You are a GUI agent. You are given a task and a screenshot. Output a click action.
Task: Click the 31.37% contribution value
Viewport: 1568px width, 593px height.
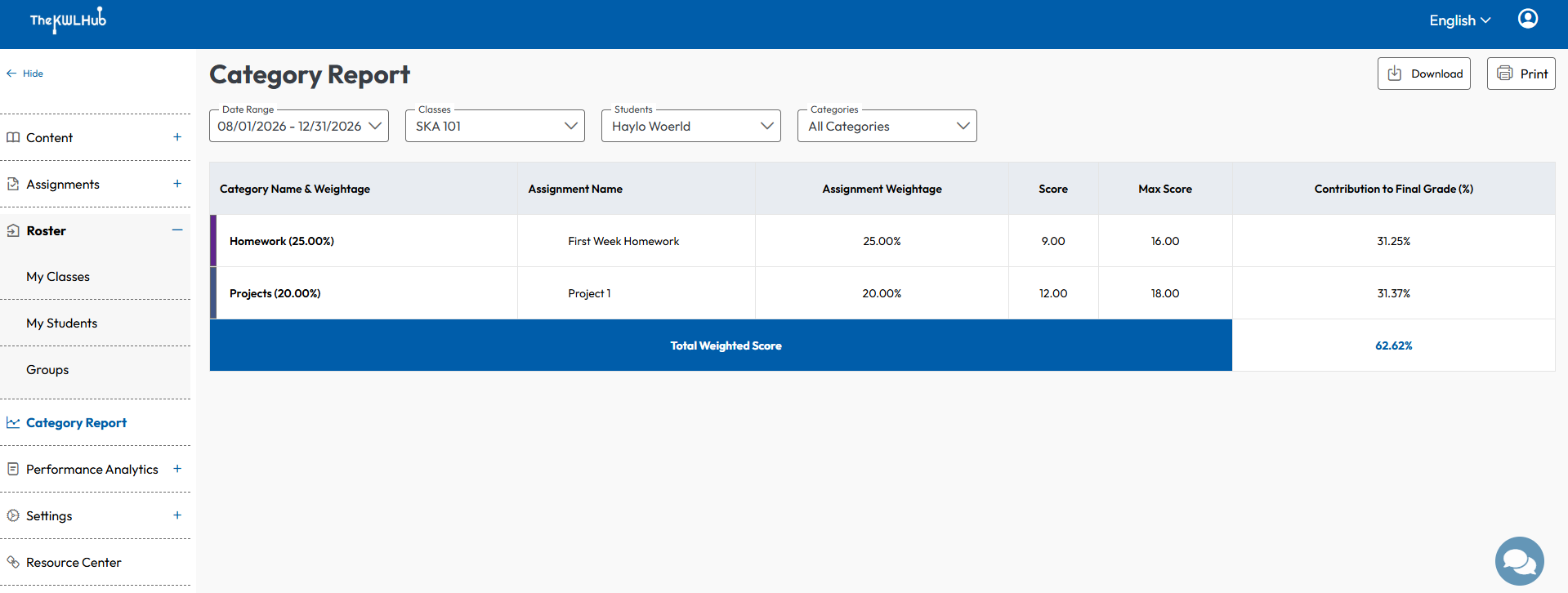[x=1394, y=293]
